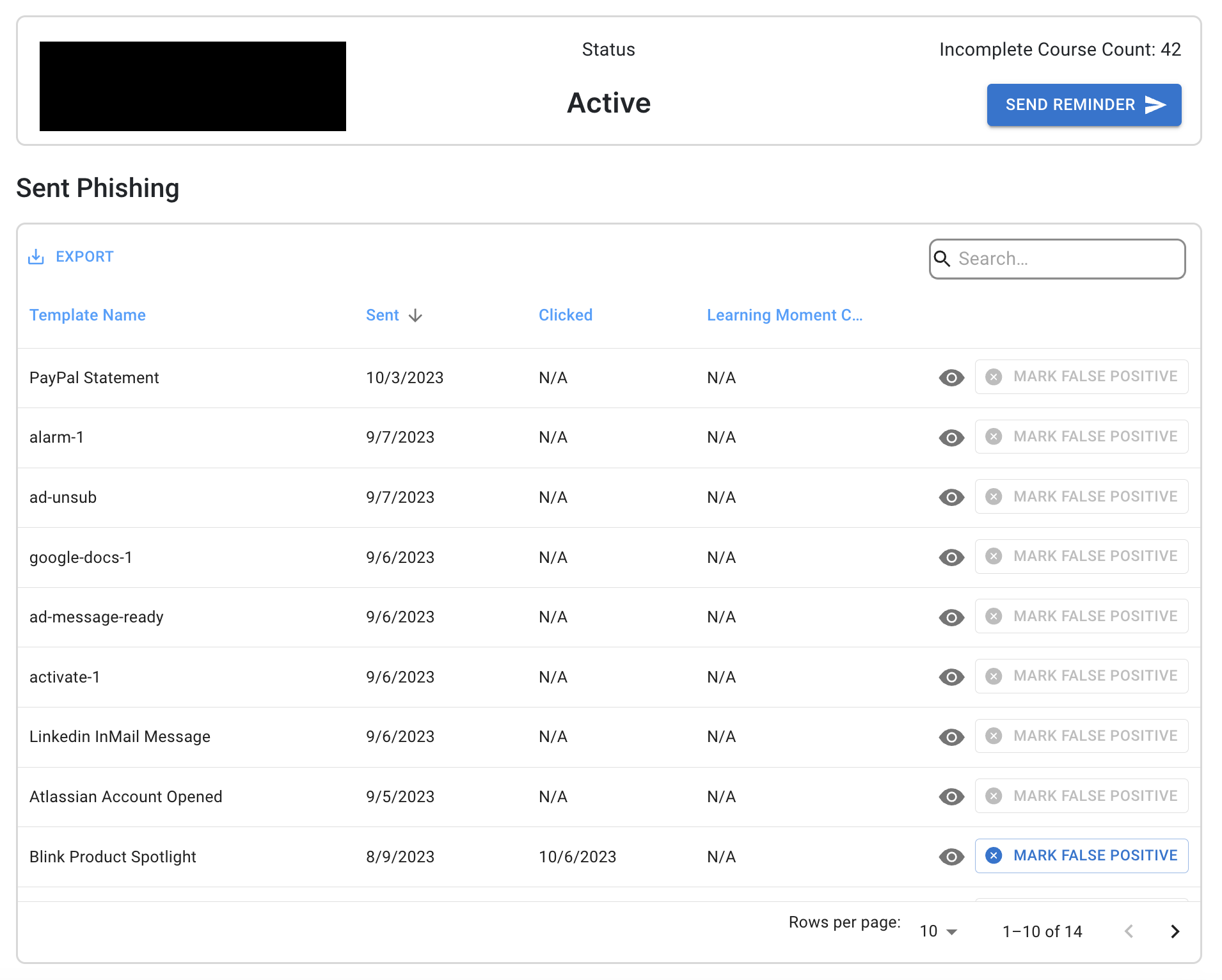
Task: Click the export download icon
Action: click(x=36, y=257)
